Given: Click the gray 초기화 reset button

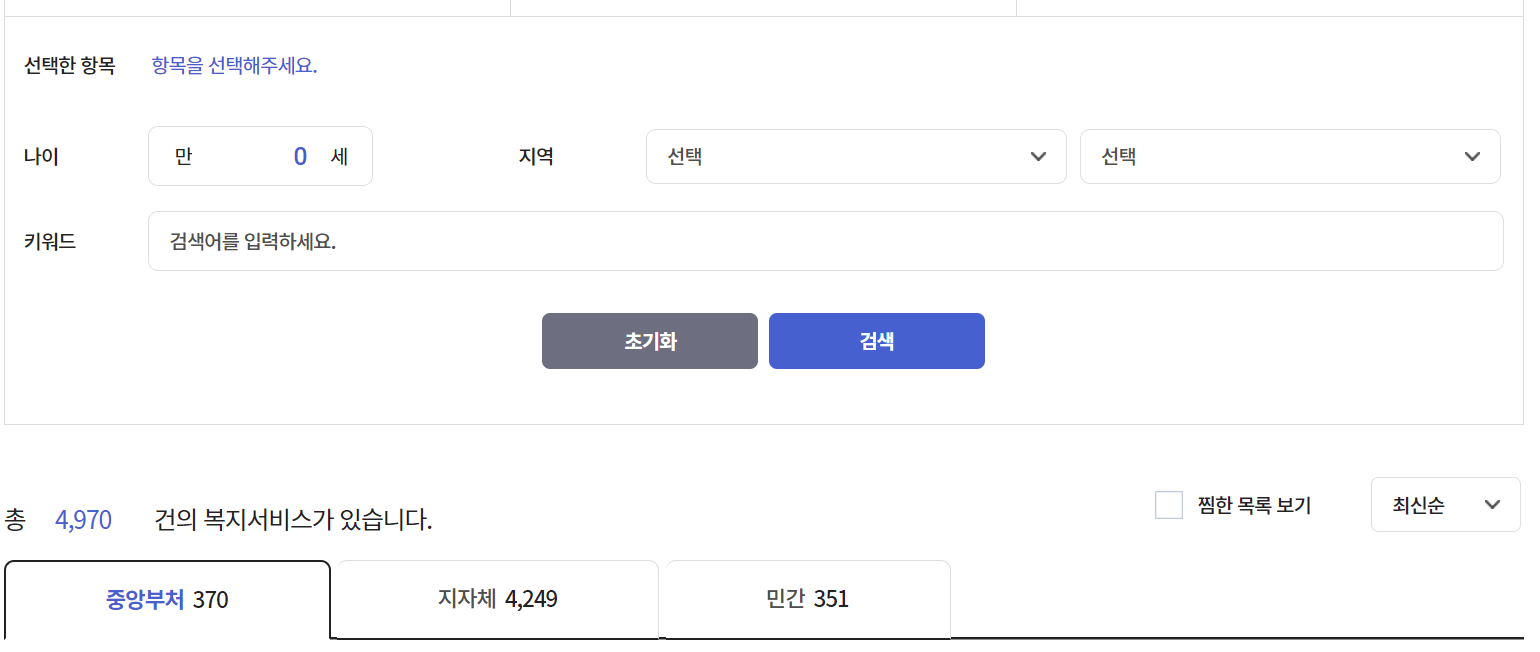Looking at the screenshot, I should (x=649, y=340).
